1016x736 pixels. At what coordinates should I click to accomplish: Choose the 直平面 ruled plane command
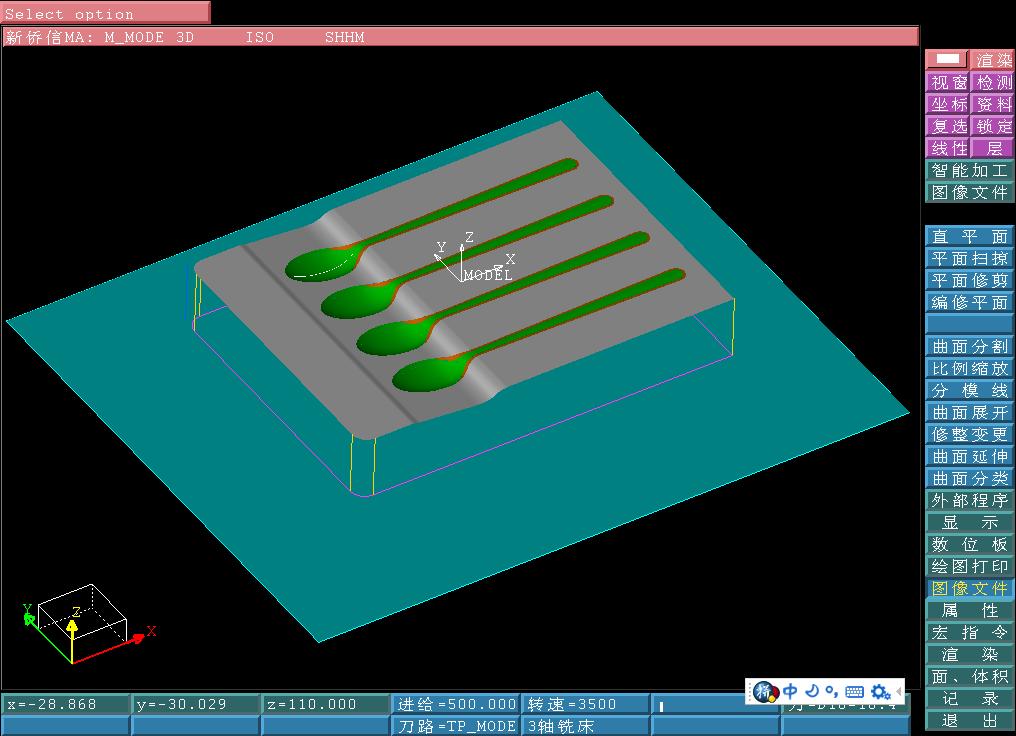tap(969, 236)
